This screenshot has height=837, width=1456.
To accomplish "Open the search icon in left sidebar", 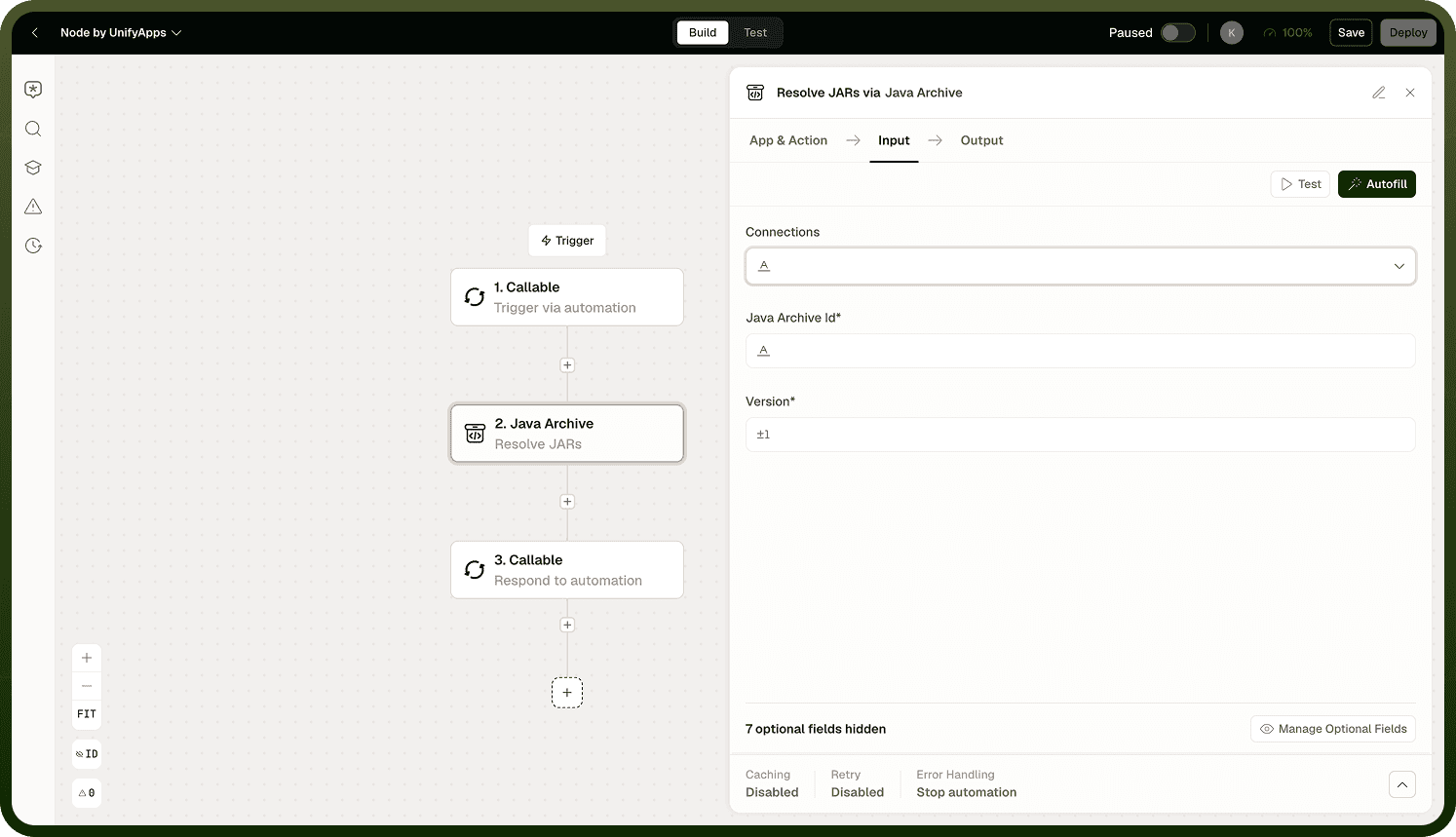I will 33,129.
